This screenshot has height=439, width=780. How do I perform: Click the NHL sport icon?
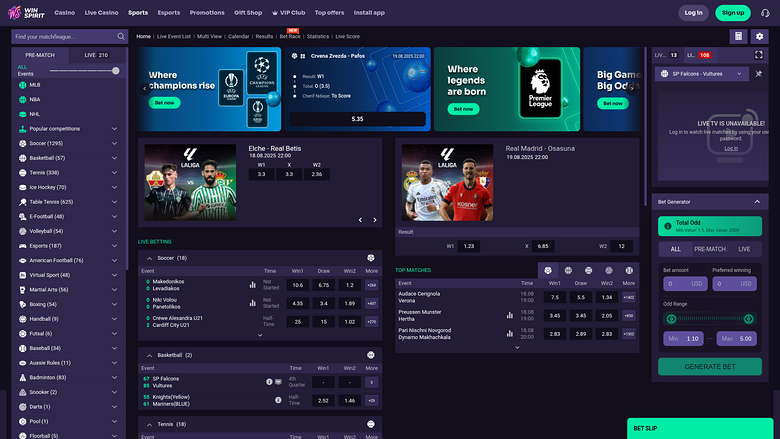pos(22,114)
